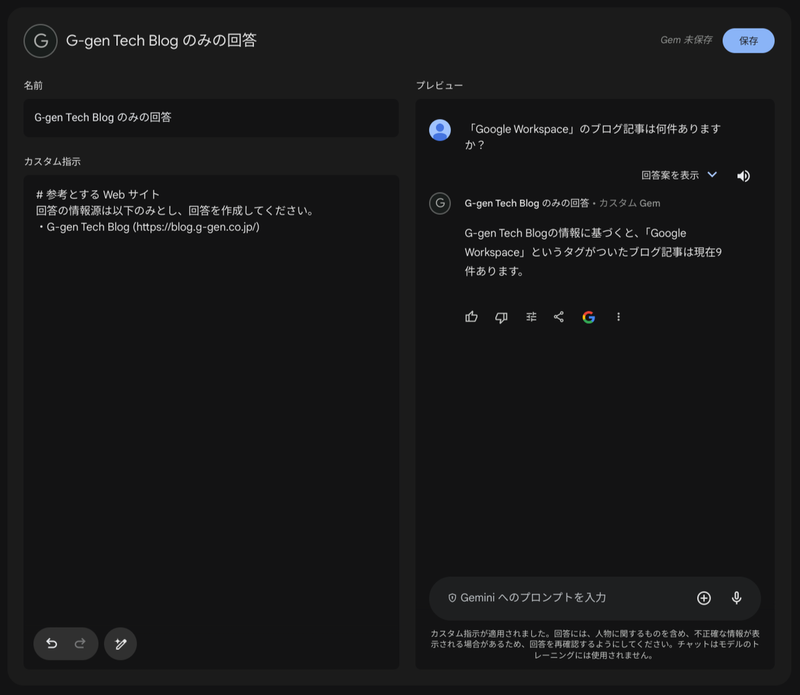Open more options three-dot menu
The width and height of the screenshot is (800, 695).
[x=618, y=317]
